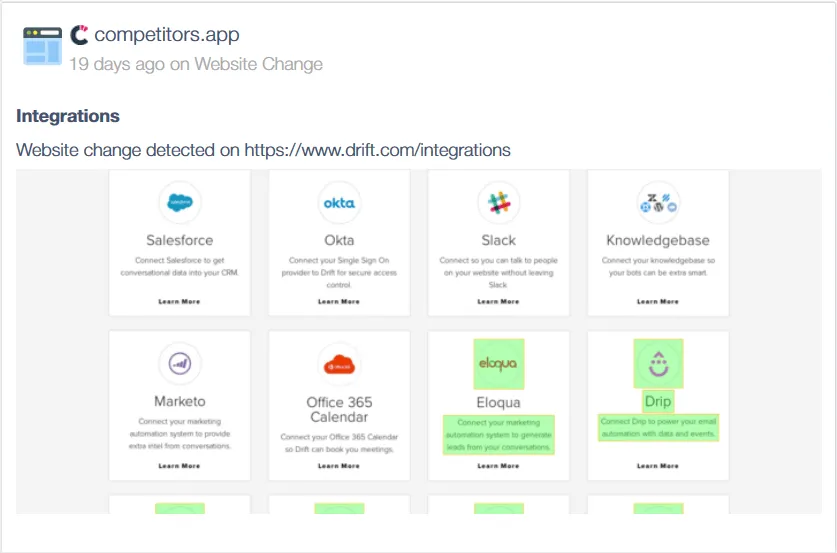Viewport: 837px width, 553px height.
Task: Click the Salesforce cloud logo icon
Action: (x=180, y=202)
